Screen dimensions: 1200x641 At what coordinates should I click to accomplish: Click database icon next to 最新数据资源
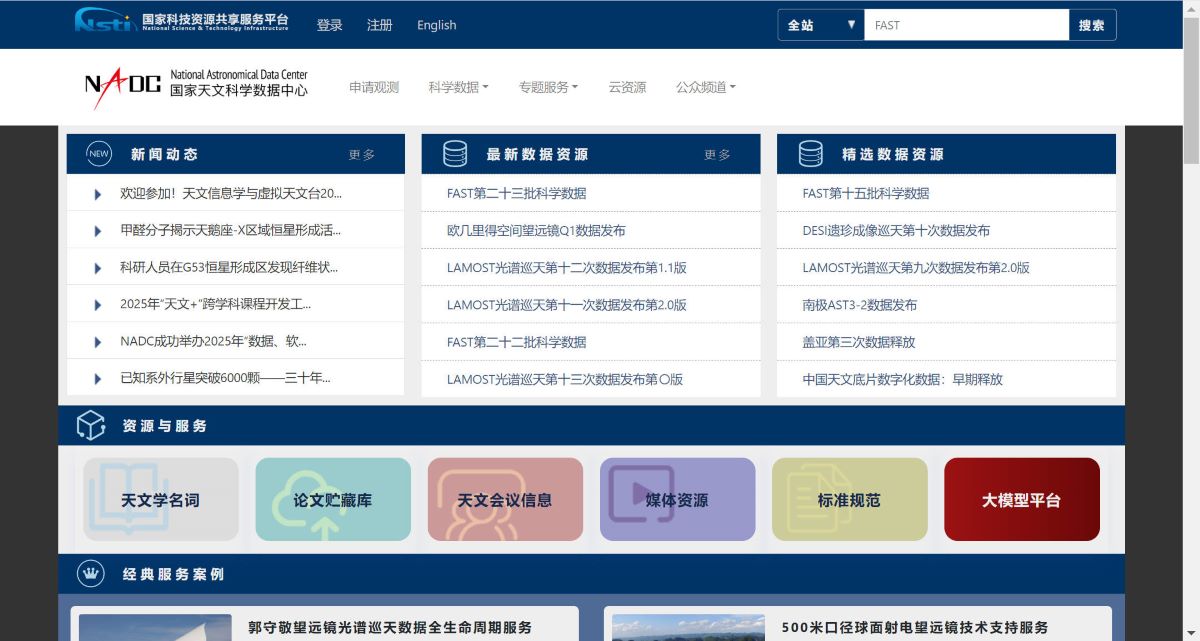coord(455,154)
